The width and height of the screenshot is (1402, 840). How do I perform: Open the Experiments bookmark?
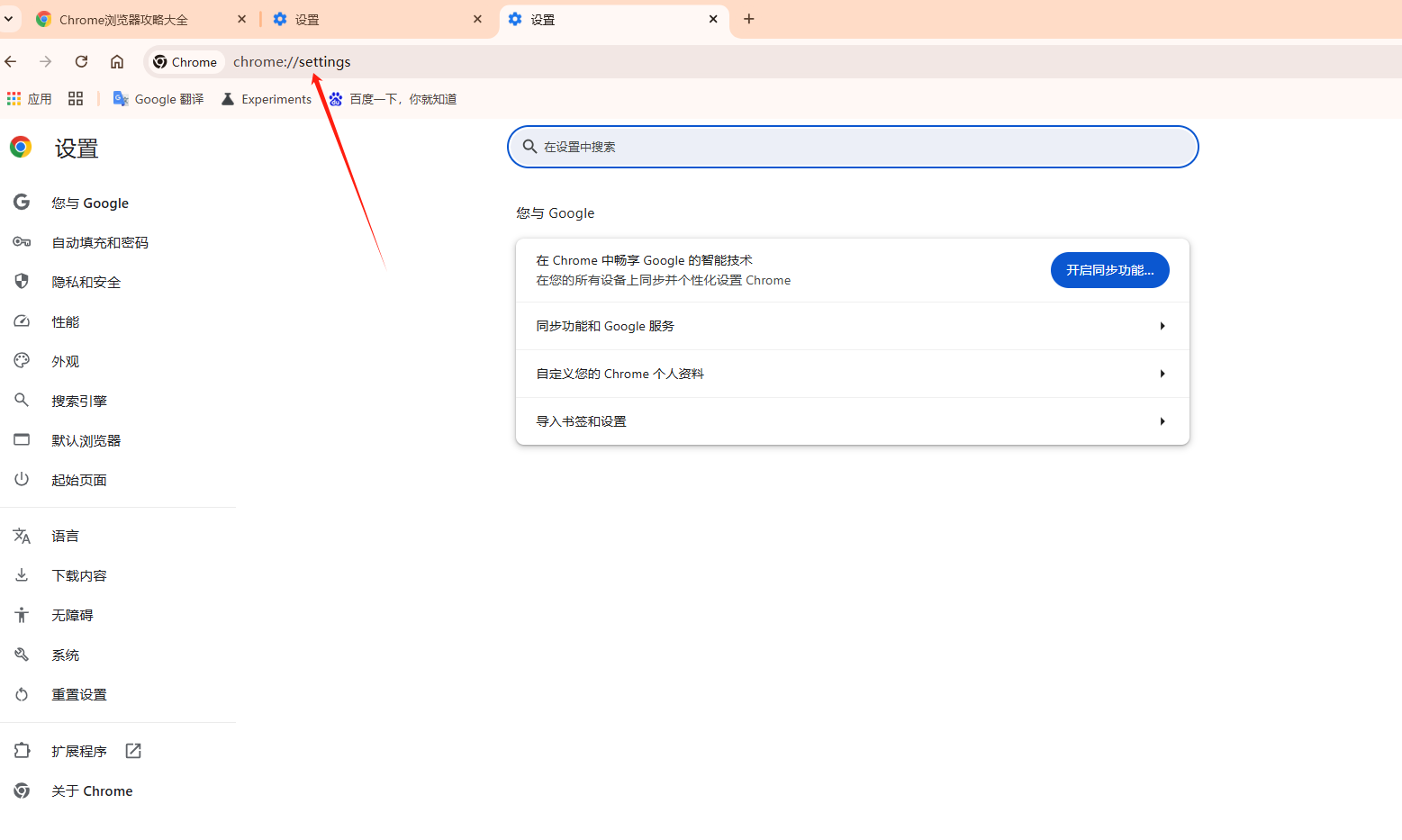tap(267, 99)
